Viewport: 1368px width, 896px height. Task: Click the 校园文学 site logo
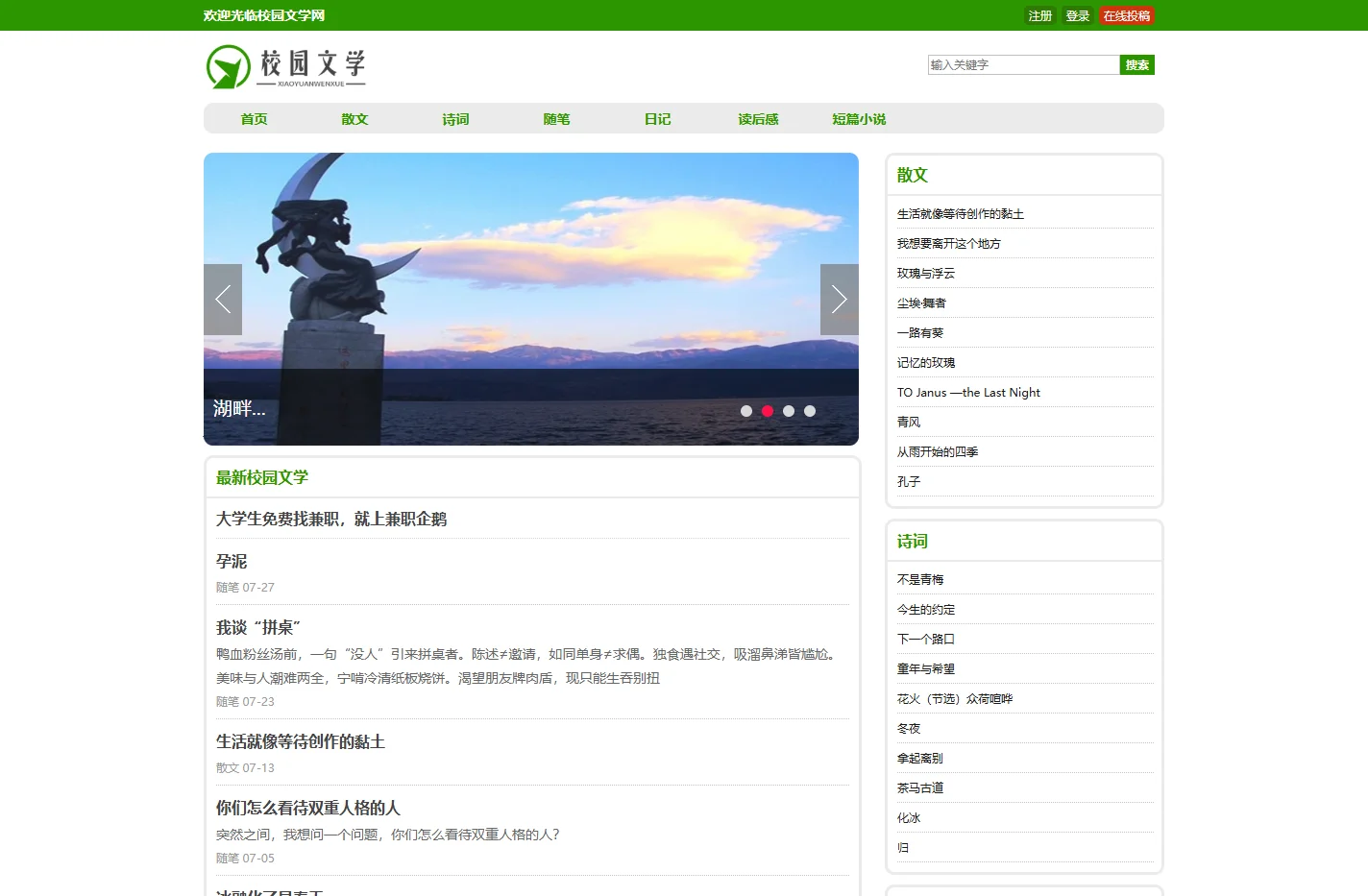(x=286, y=67)
